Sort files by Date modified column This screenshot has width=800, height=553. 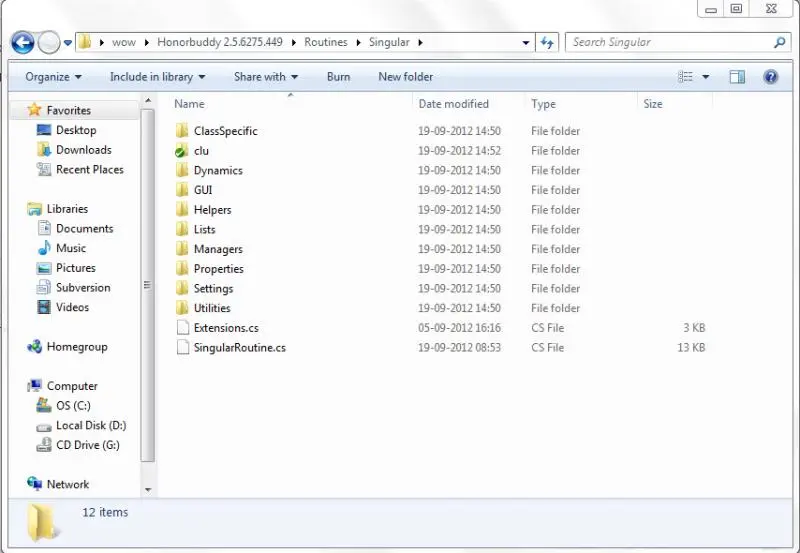pyautogui.click(x=453, y=104)
